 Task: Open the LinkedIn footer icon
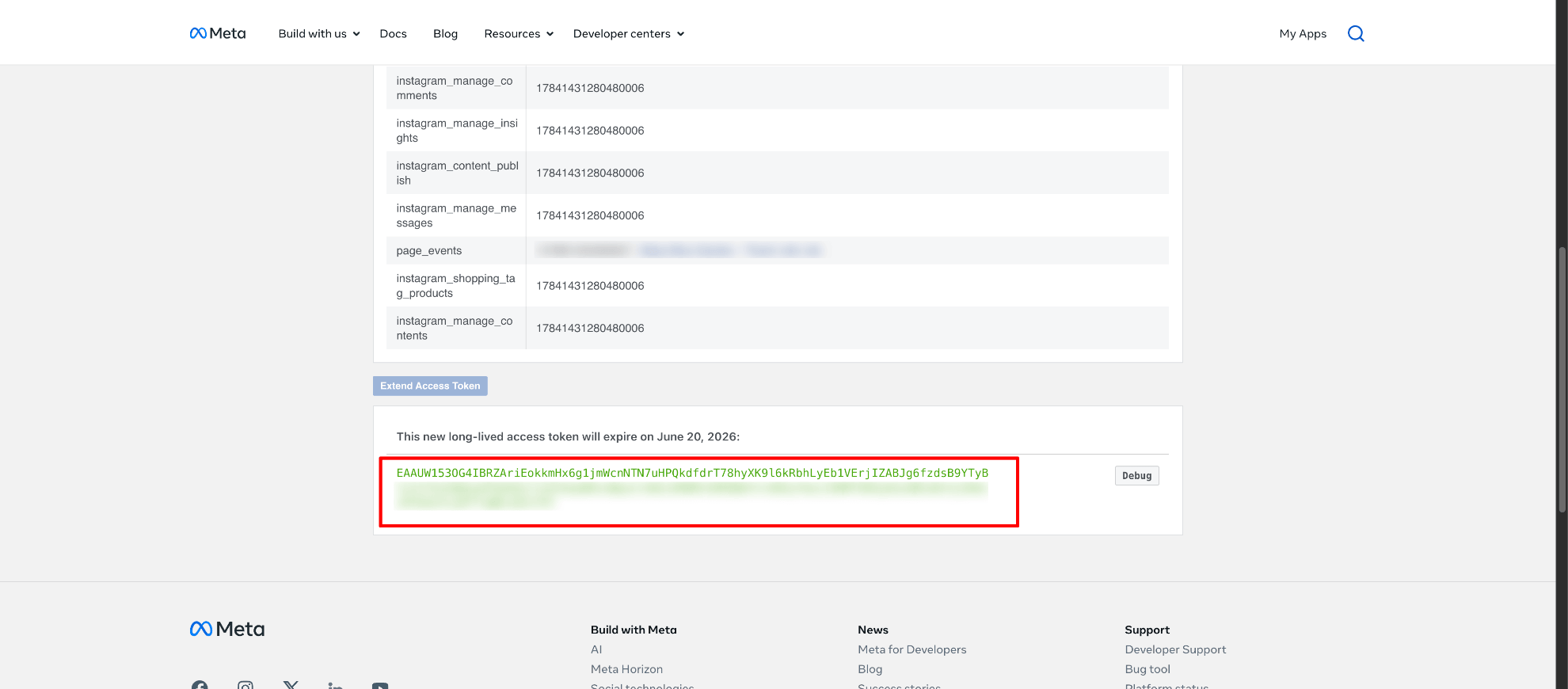tap(335, 685)
